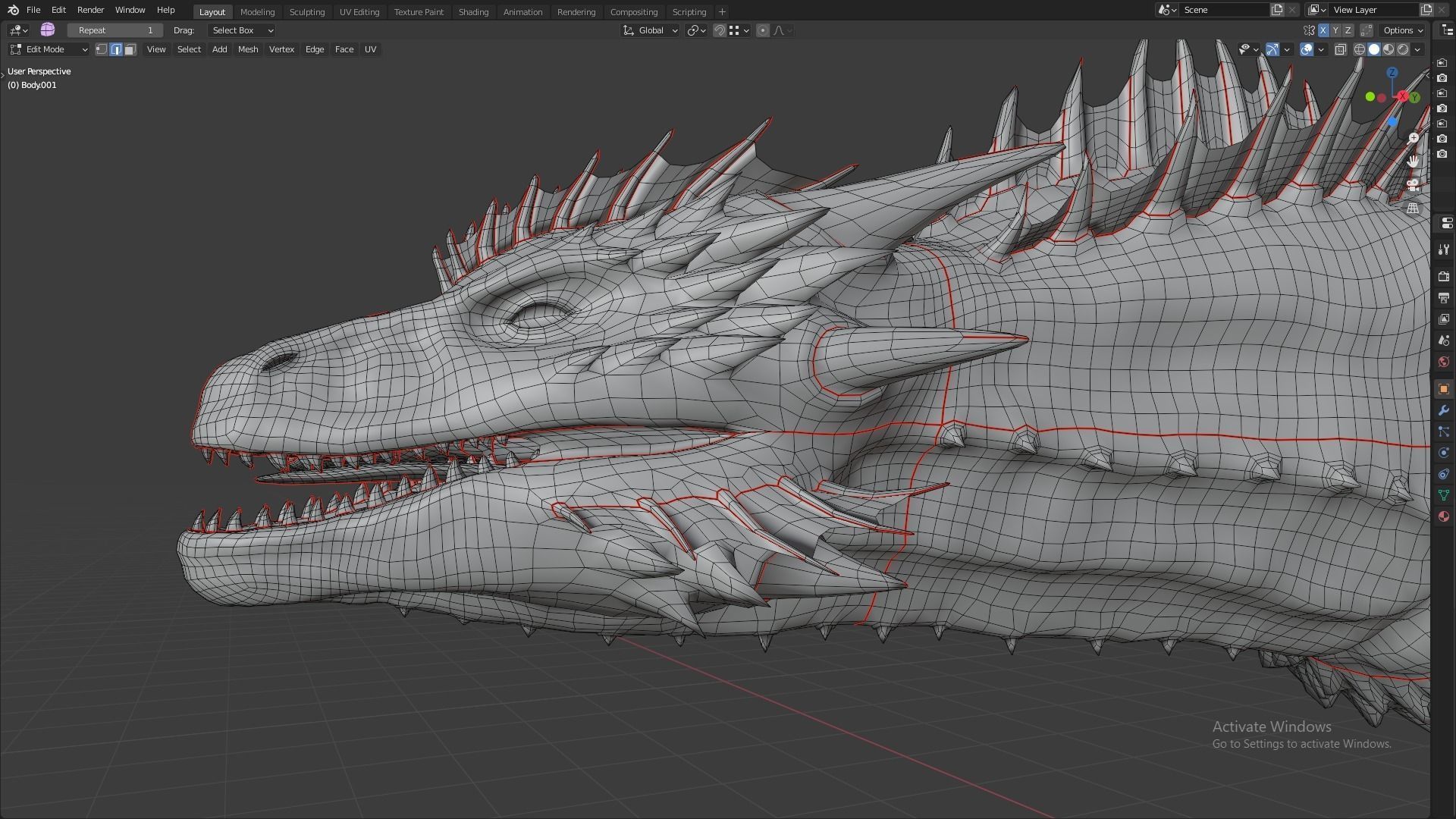Viewport: 1456px width, 819px height.
Task: Enable edge select mode
Action: click(116, 49)
